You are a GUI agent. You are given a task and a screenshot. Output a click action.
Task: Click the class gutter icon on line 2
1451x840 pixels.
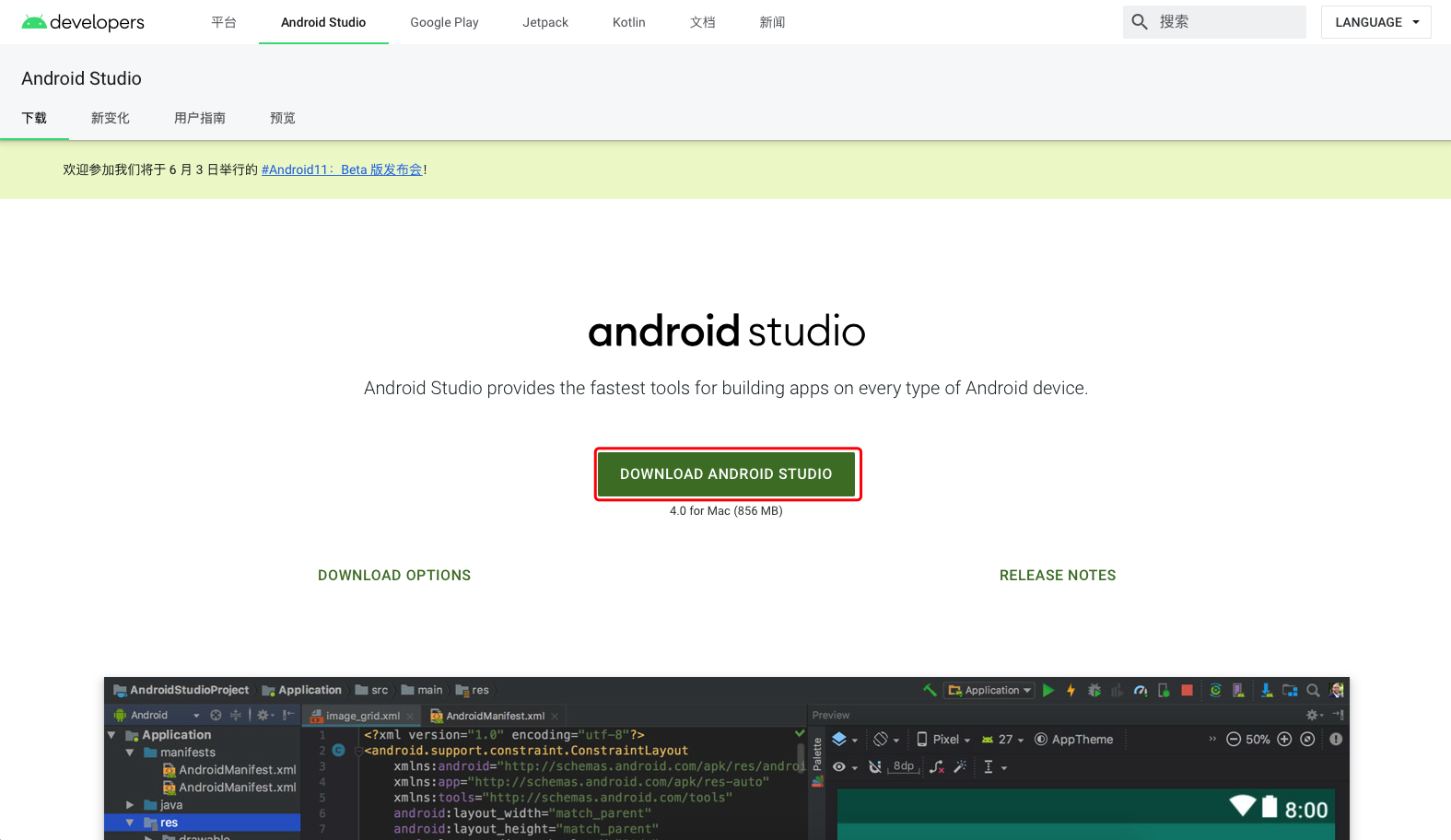[x=338, y=750]
